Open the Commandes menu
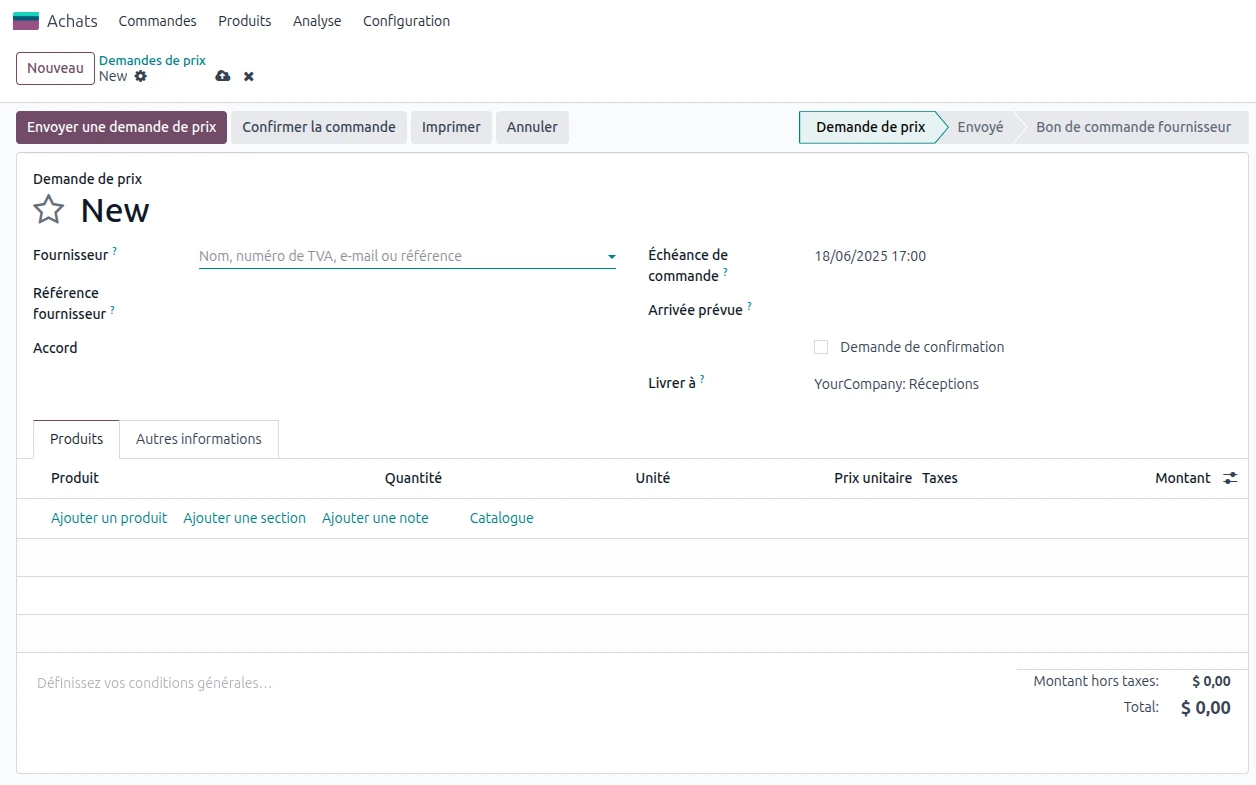 (157, 21)
